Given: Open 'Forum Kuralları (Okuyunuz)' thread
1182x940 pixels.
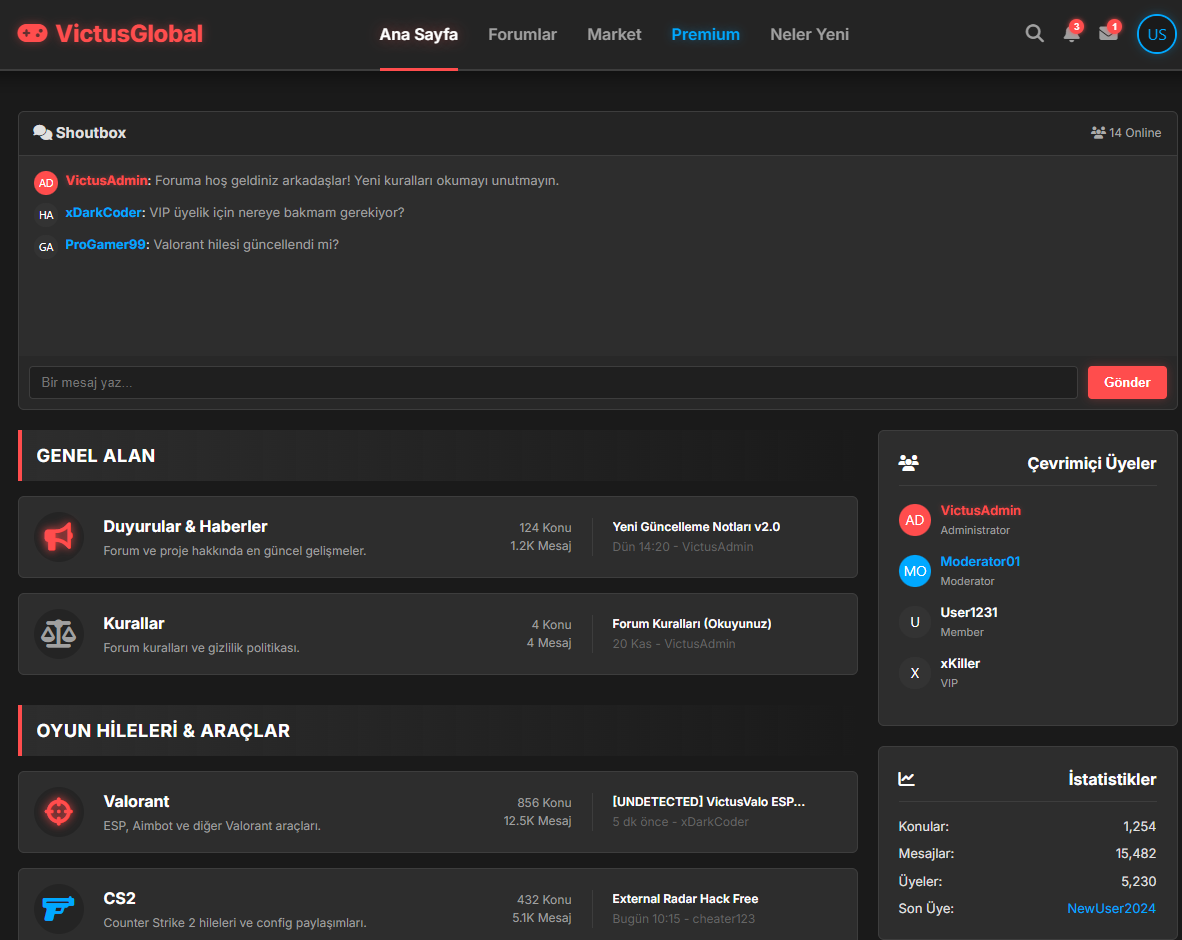Looking at the screenshot, I should coord(691,624).
